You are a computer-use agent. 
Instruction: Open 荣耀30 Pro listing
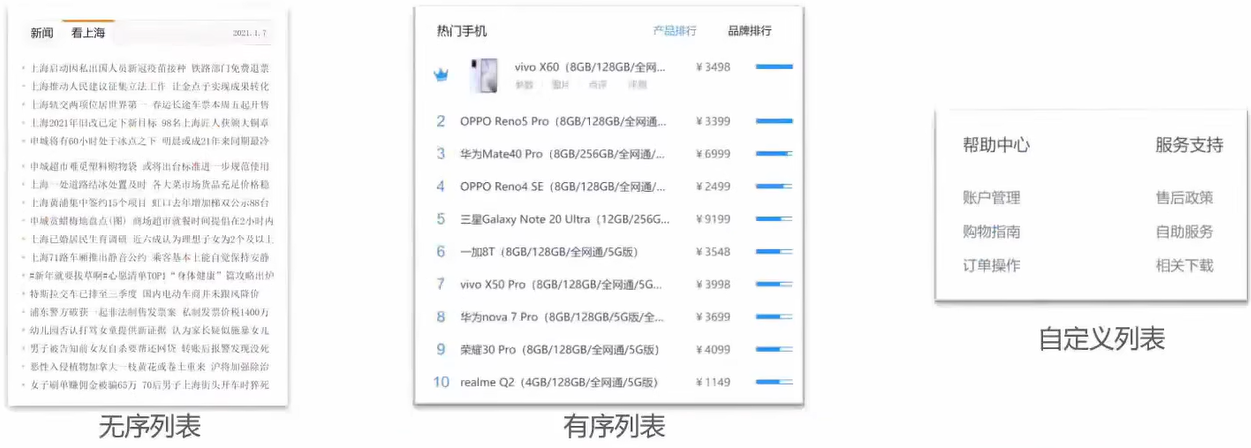560,350
